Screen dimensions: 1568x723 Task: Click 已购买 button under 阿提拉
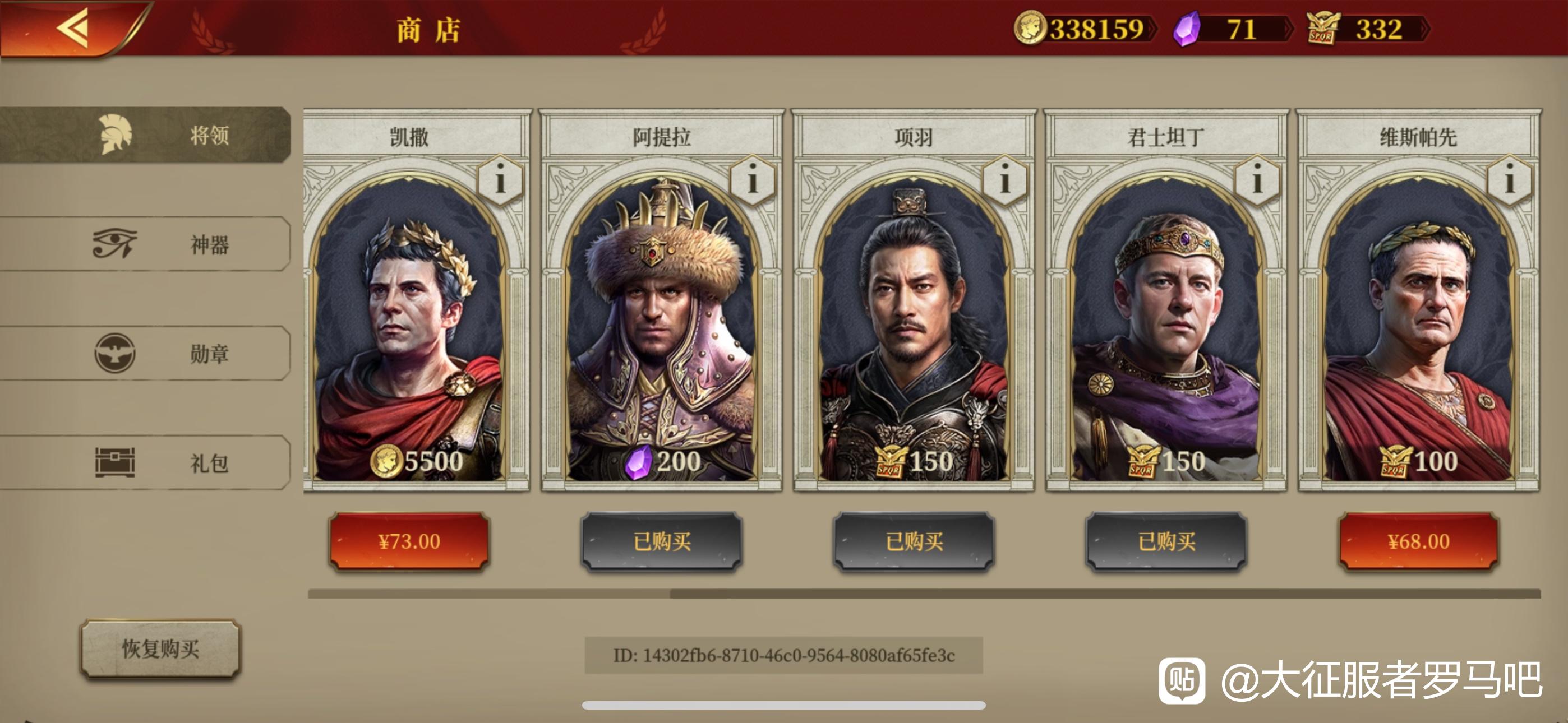click(662, 541)
